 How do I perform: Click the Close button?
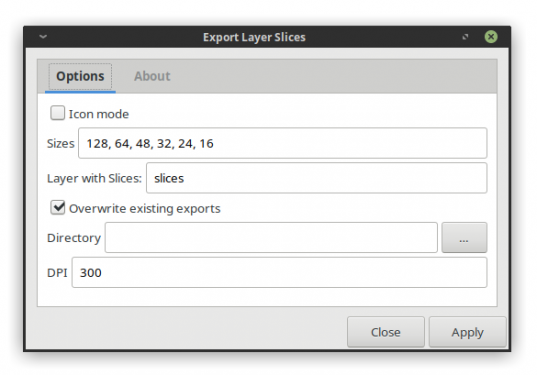point(386,332)
